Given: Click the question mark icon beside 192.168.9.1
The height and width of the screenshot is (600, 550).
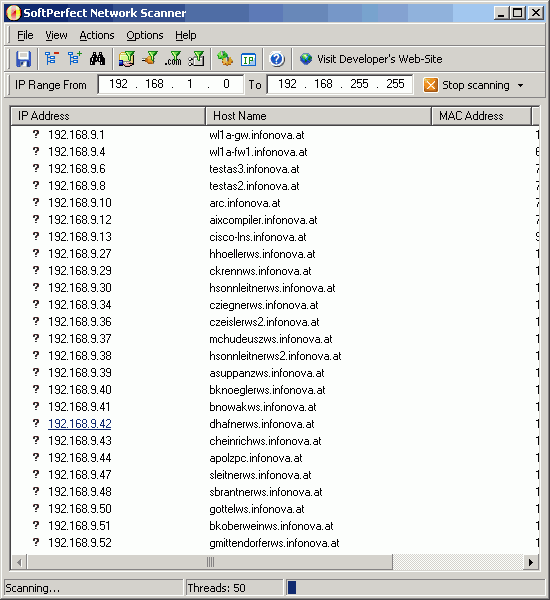Looking at the screenshot, I should click(x=36, y=134).
